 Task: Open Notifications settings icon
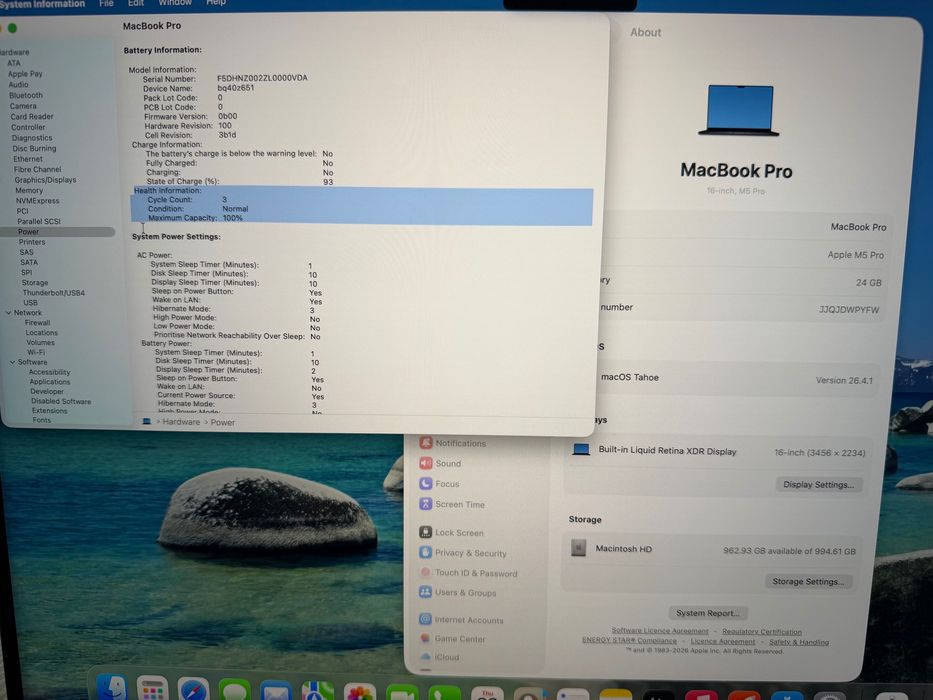coord(425,442)
